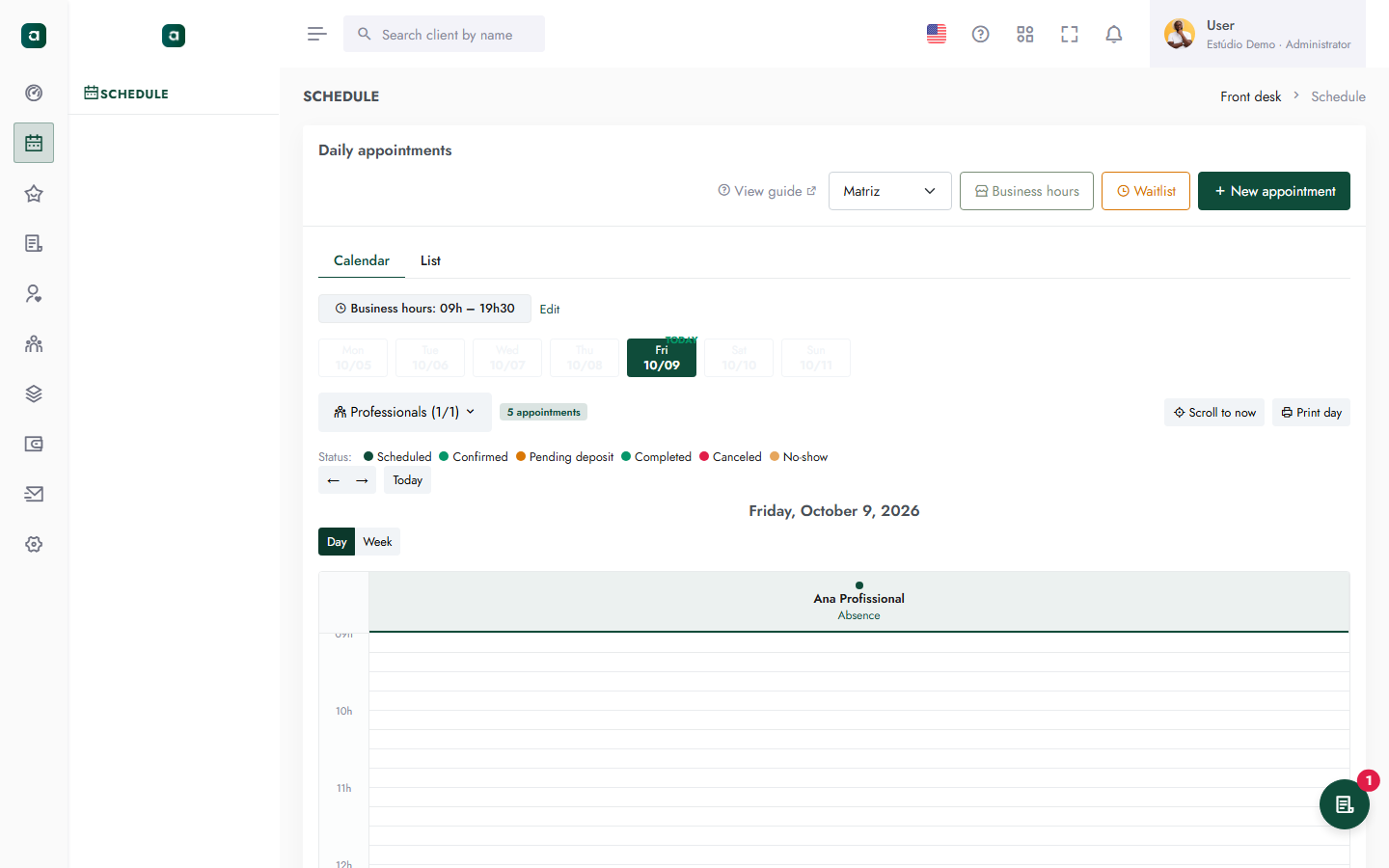Open the Waitlist button
The width and height of the screenshot is (1389, 868).
(x=1146, y=191)
